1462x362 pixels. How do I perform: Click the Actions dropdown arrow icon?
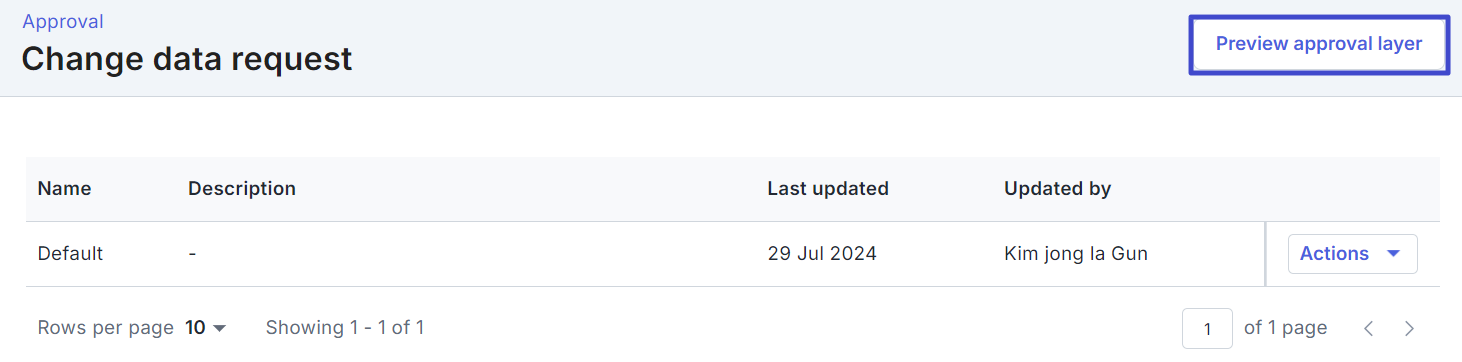[x=1394, y=254]
